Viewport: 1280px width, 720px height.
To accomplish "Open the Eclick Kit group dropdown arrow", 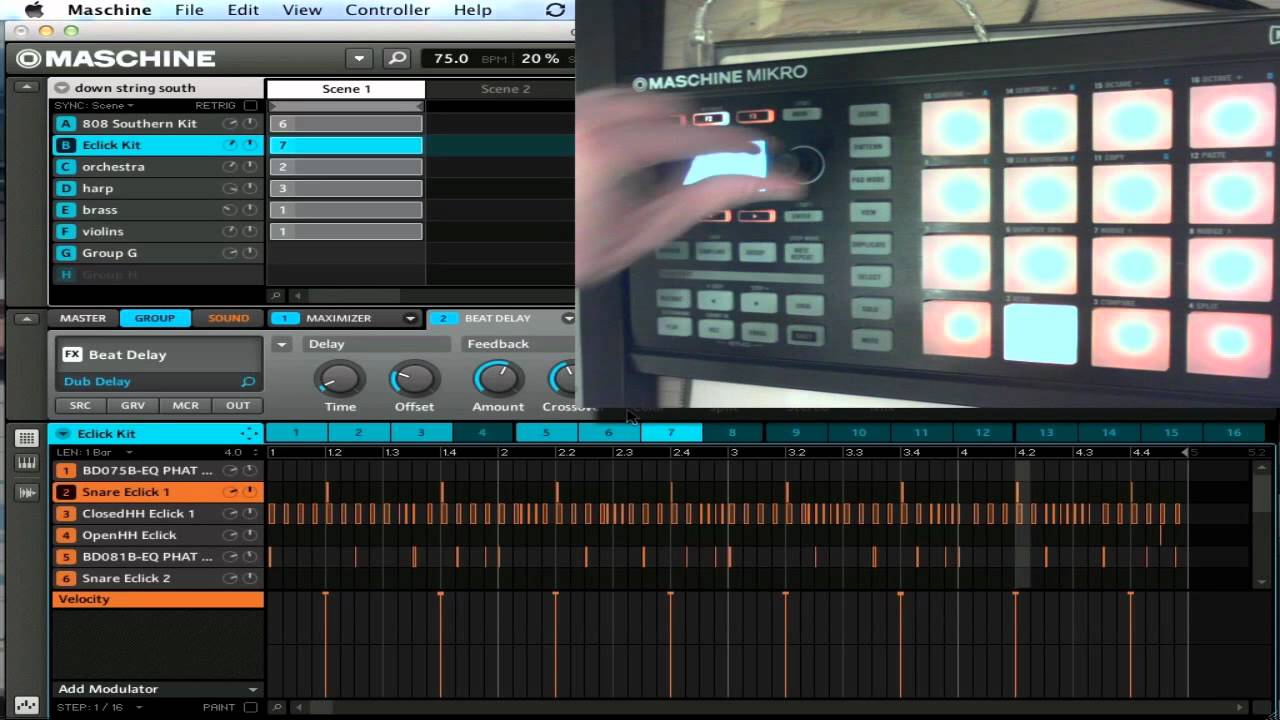I will (64, 434).
